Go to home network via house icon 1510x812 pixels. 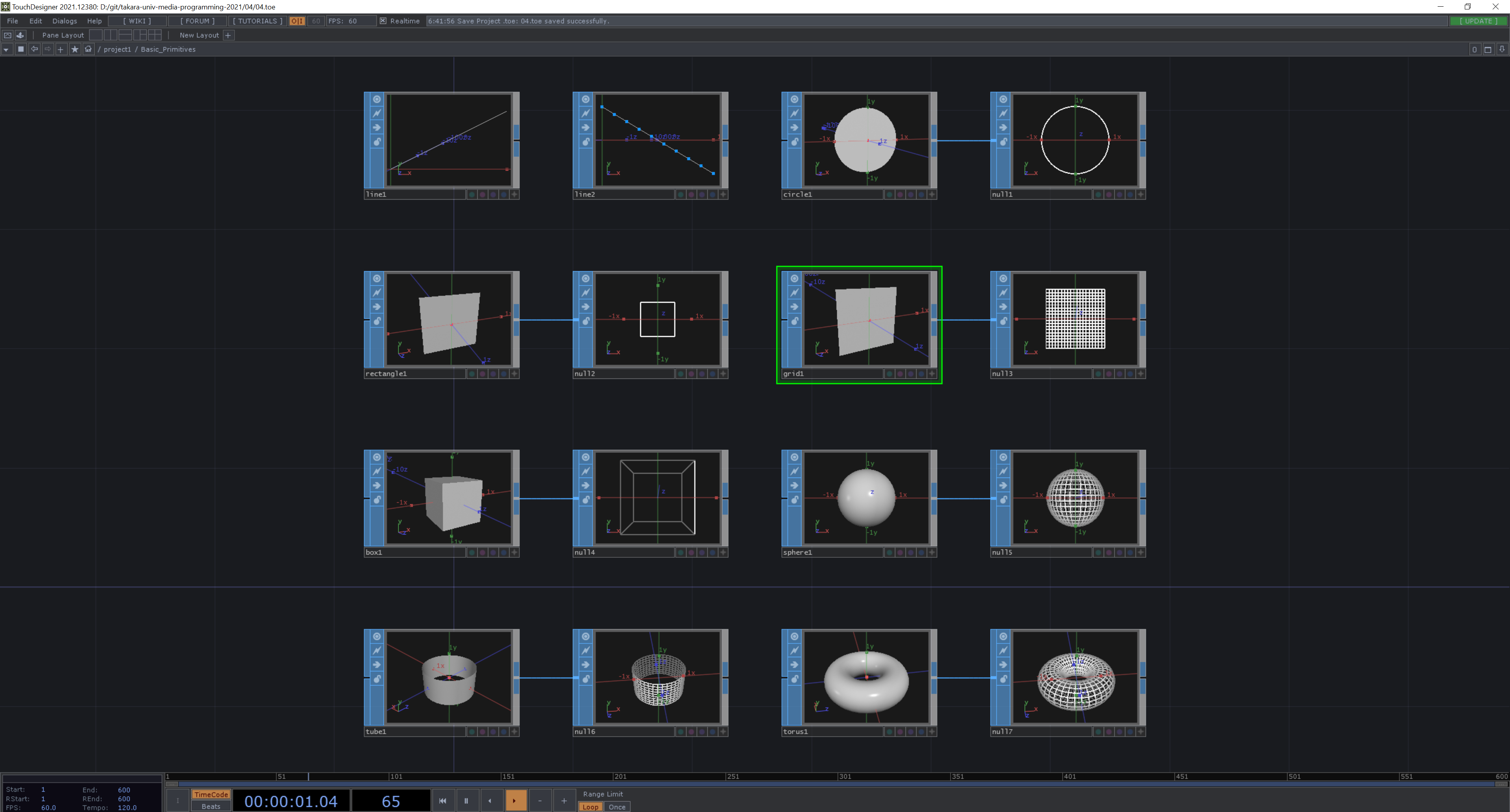(88, 49)
